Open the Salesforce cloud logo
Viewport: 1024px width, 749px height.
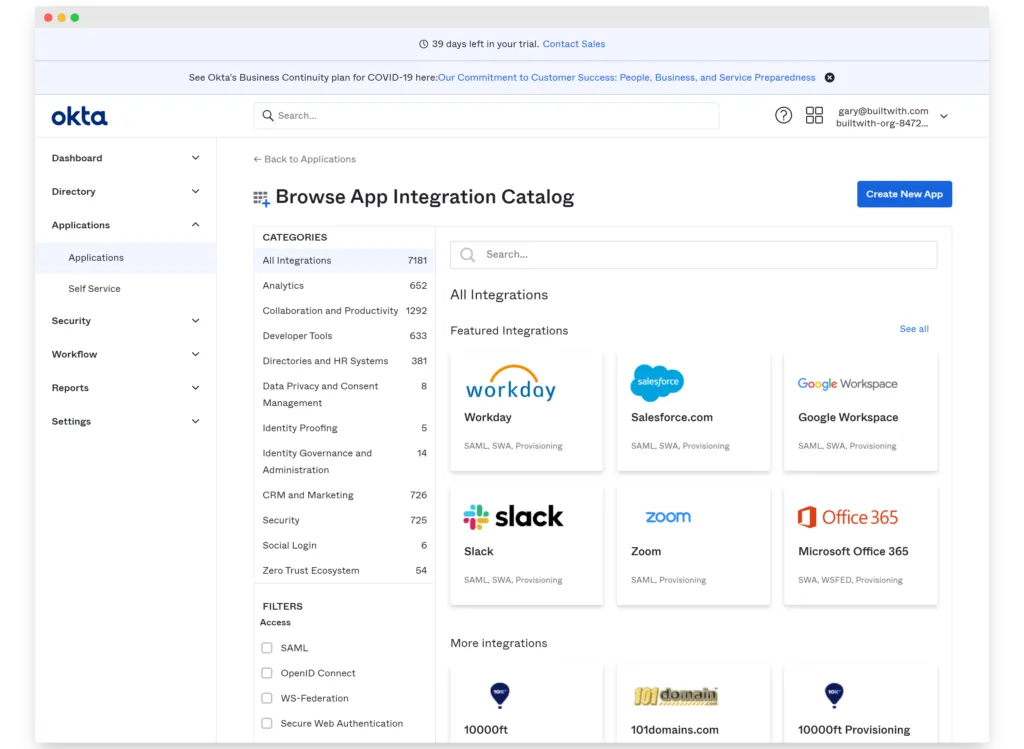[x=657, y=382]
